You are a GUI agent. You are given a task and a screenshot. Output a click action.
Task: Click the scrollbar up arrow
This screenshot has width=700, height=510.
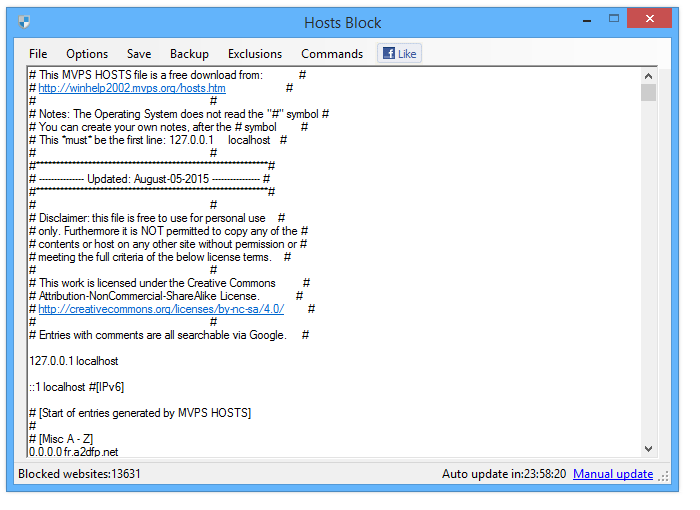[x=649, y=76]
